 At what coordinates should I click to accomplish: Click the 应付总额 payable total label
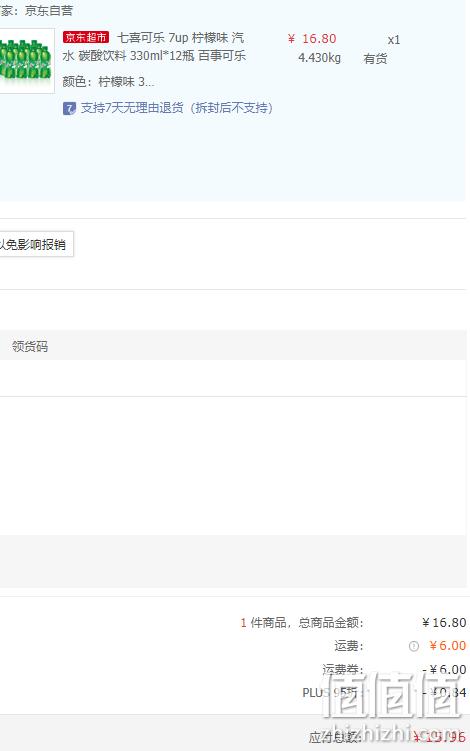pyautogui.click(x=335, y=737)
